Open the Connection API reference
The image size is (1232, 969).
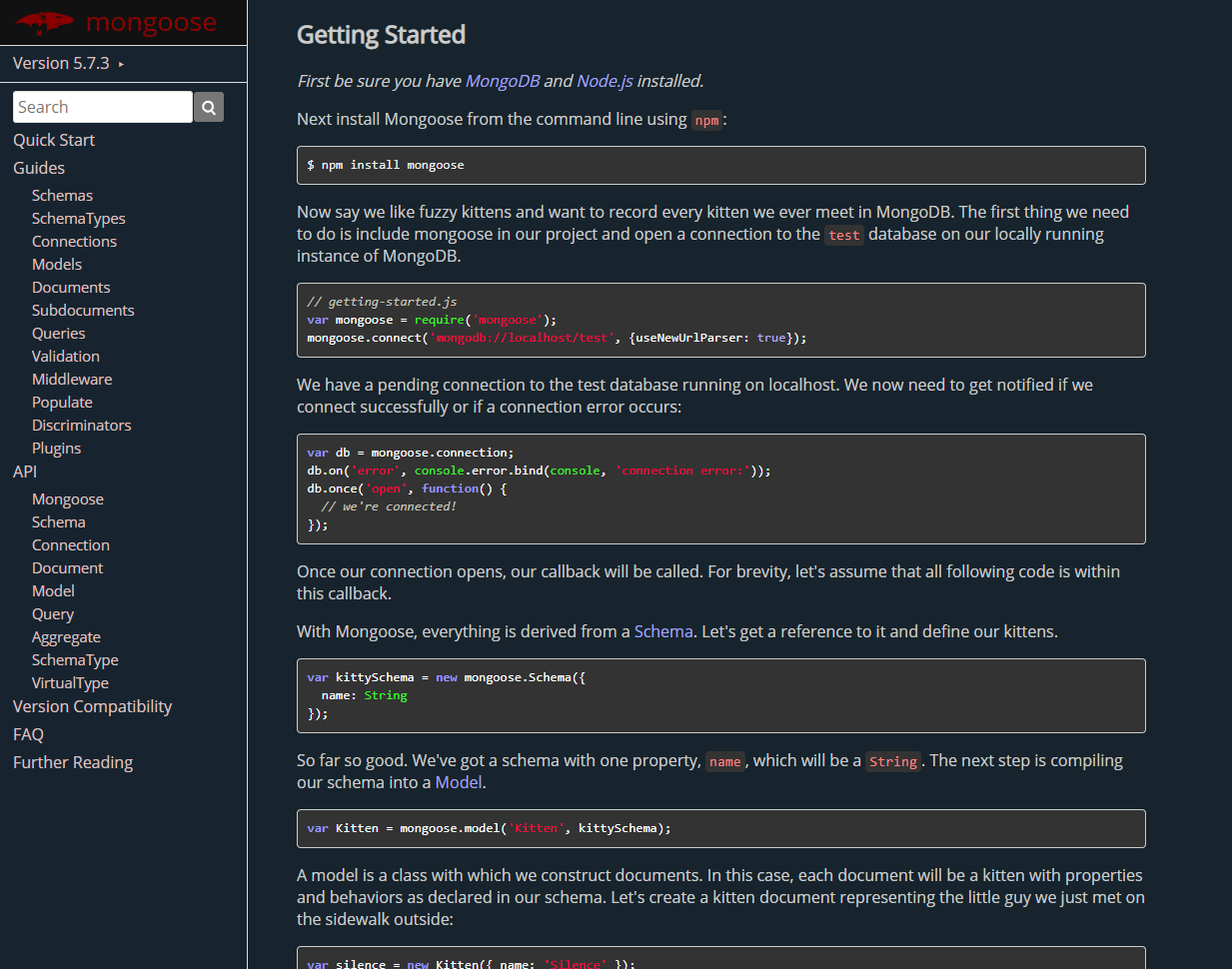point(71,545)
